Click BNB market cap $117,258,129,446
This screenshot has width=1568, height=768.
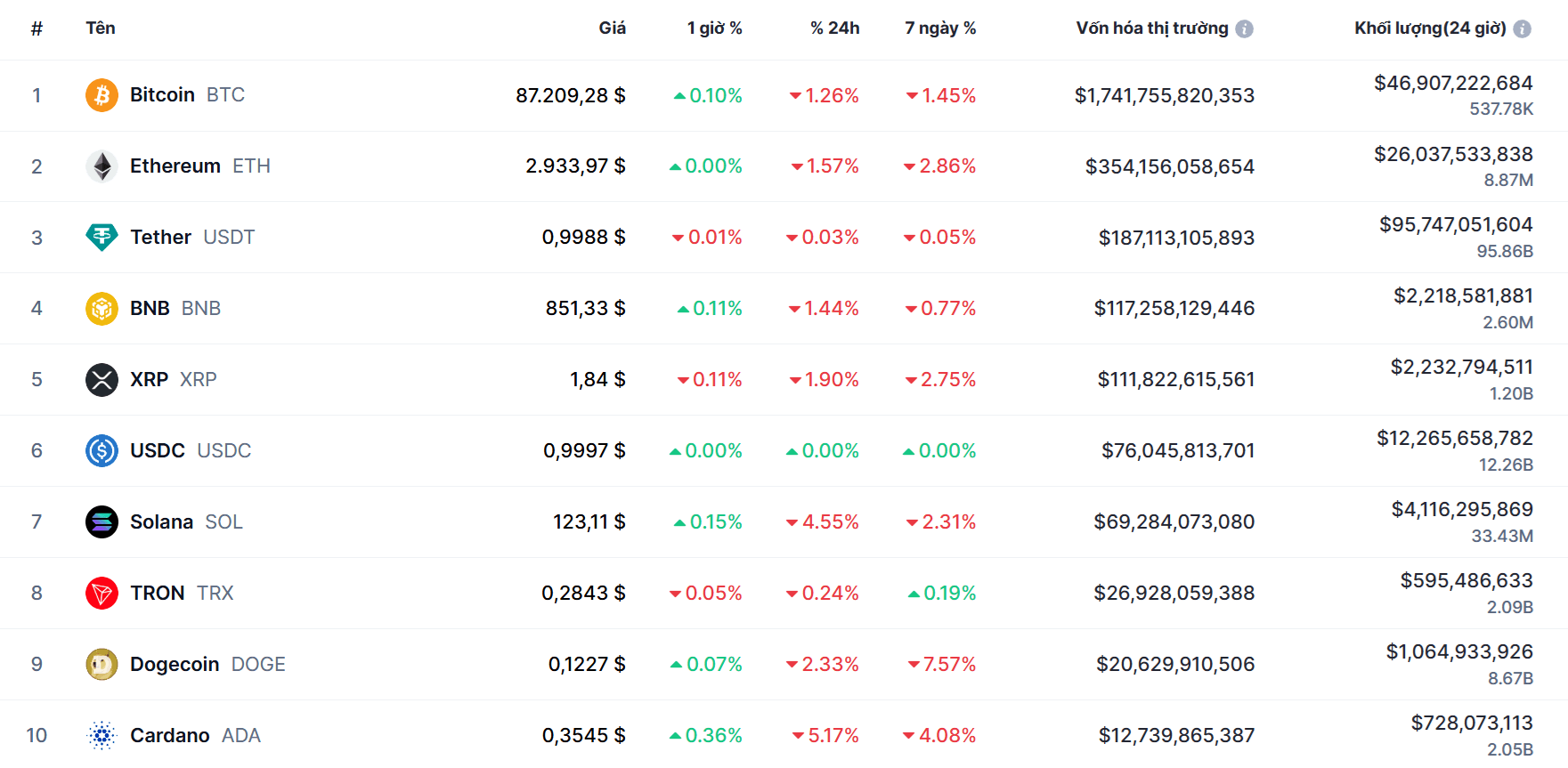[1174, 309]
